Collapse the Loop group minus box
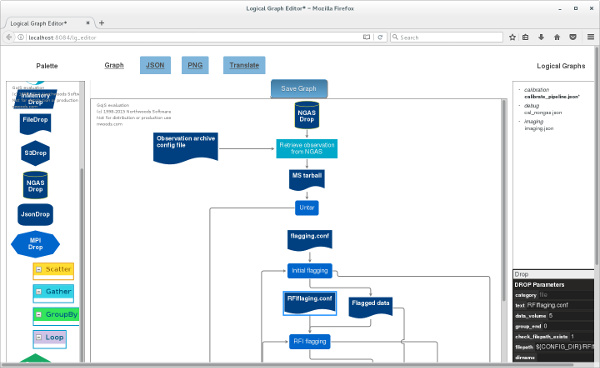The image size is (600, 368). click(39, 337)
